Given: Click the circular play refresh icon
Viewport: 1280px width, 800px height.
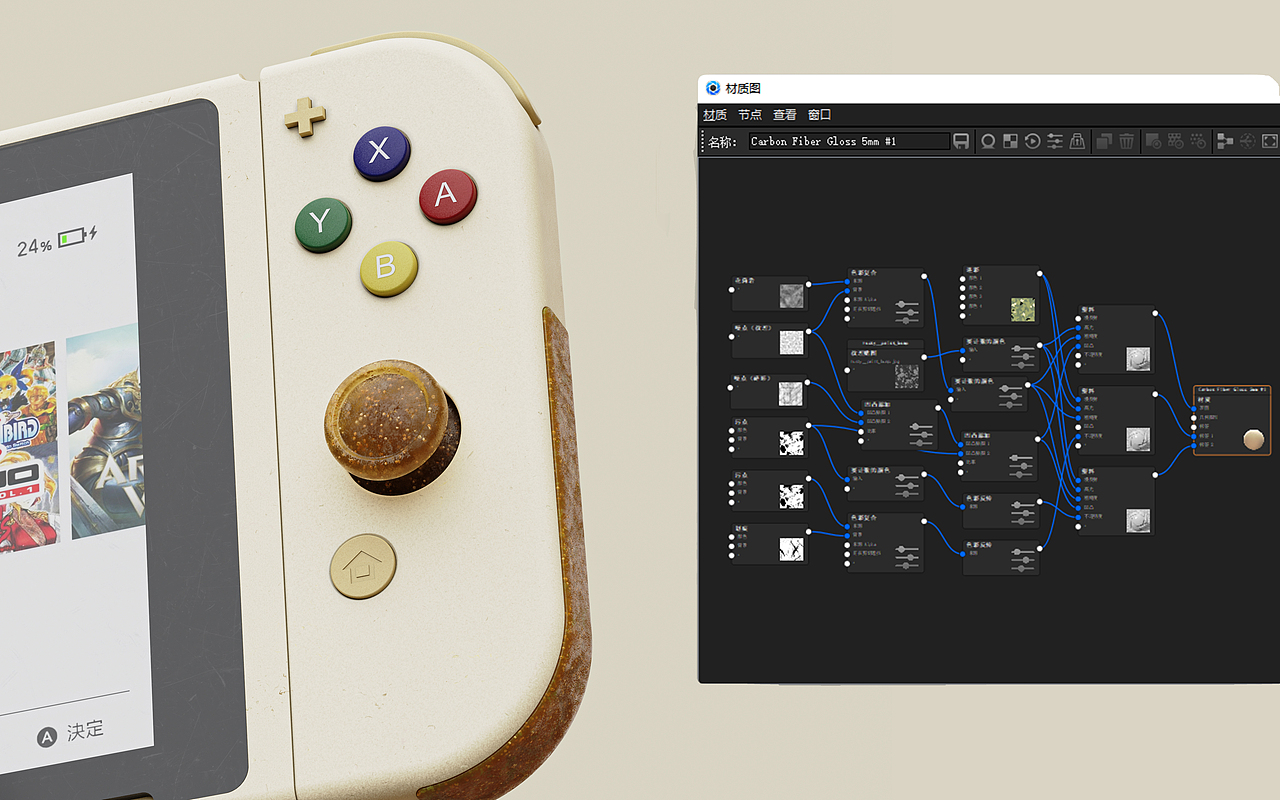Looking at the screenshot, I should 1033,142.
